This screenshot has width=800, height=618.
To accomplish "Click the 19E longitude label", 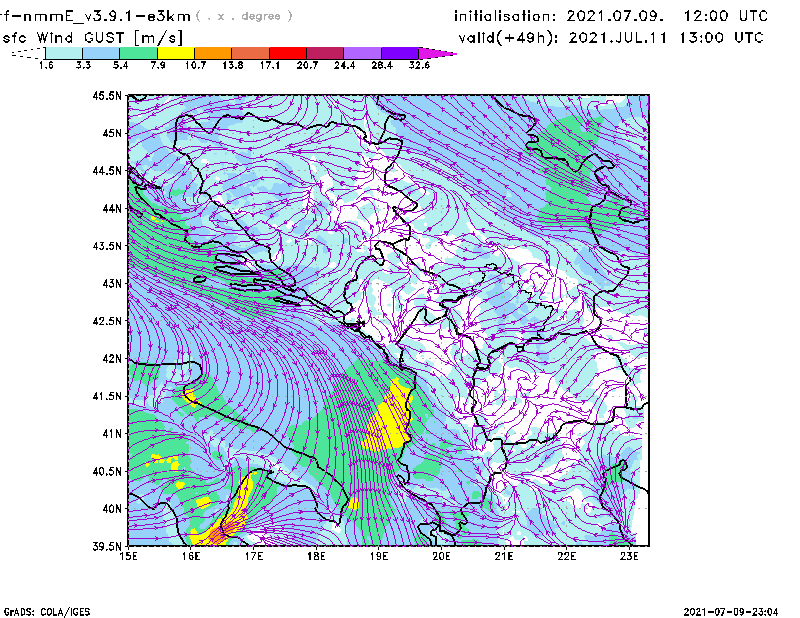I will 379,556.
